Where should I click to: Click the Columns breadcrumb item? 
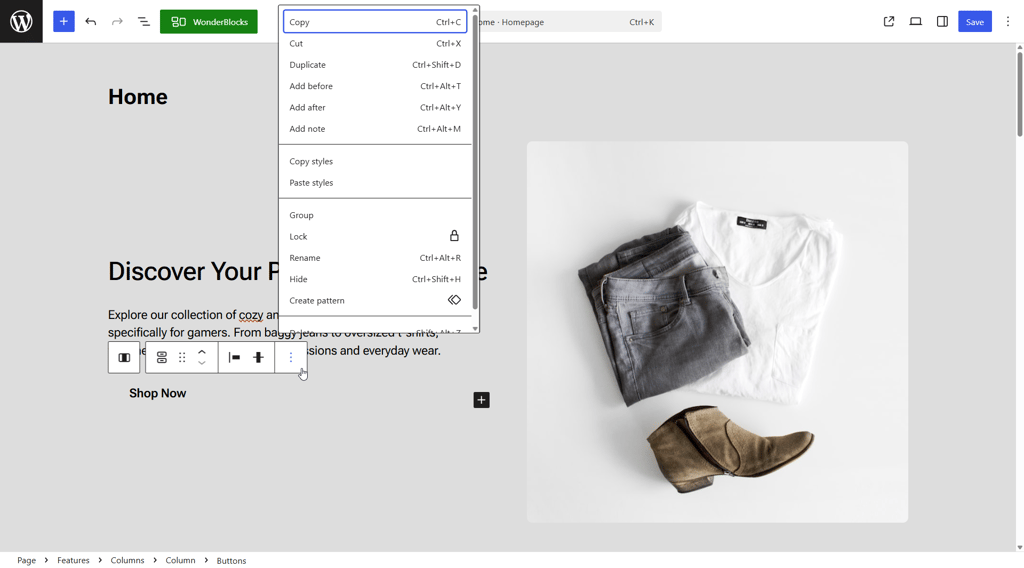click(x=127, y=560)
